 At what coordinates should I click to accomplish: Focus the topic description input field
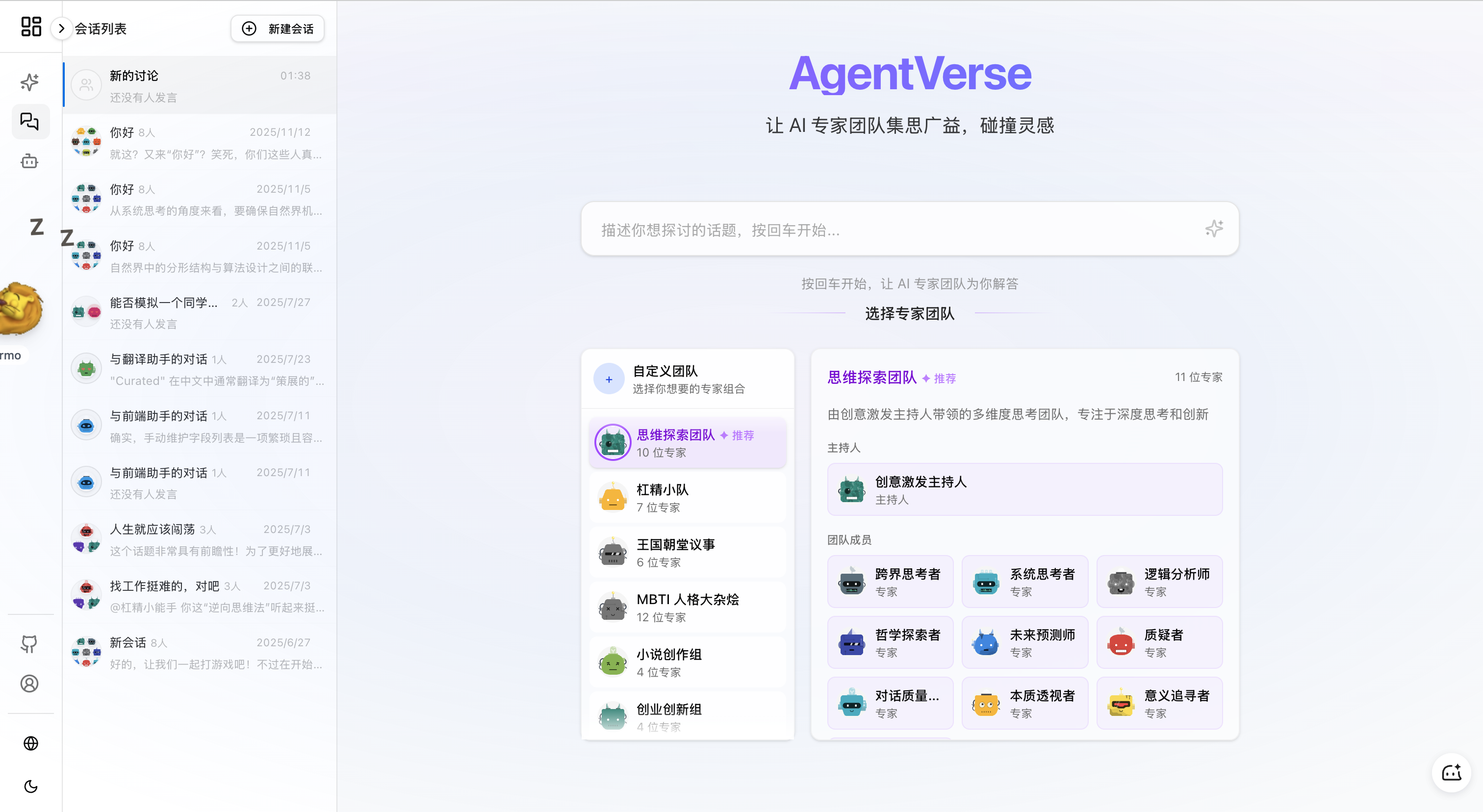pyautogui.click(x=910, y=229)
